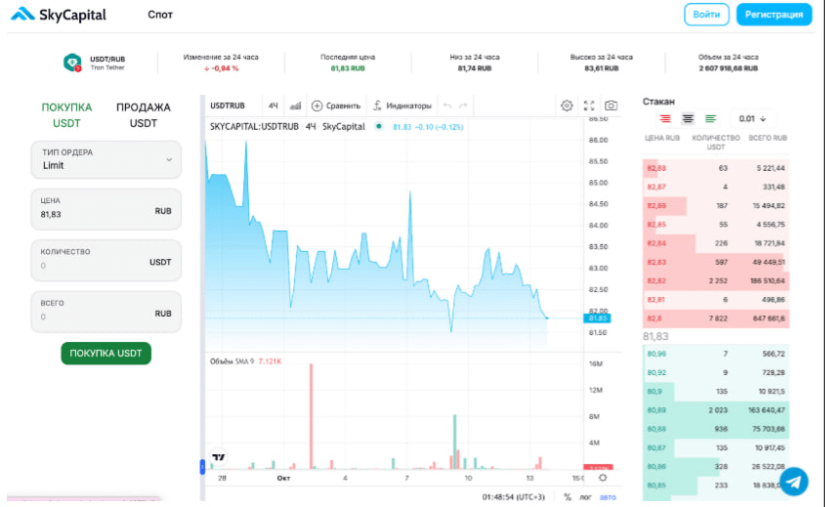Open the Спот menu item
The image size is (825, 507).
click(160, 15)
